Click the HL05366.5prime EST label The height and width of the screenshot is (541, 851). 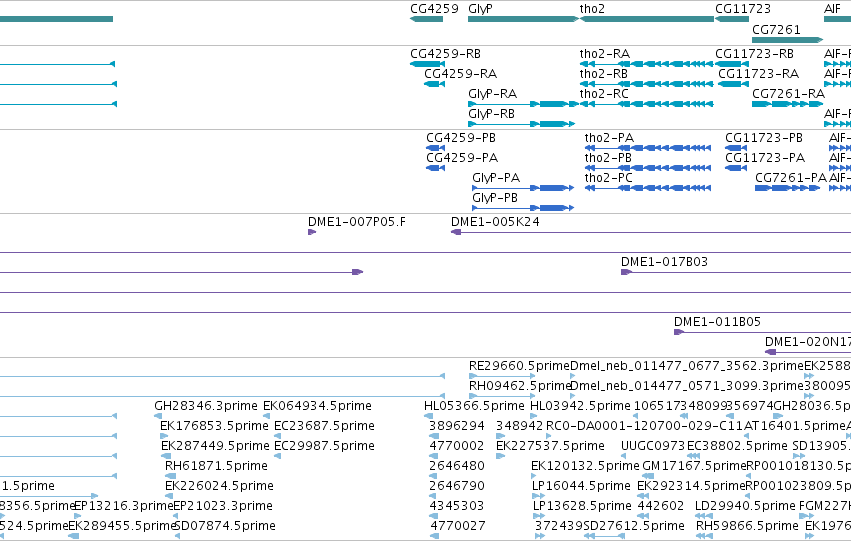pyautogui.click(x=474, y=406)
